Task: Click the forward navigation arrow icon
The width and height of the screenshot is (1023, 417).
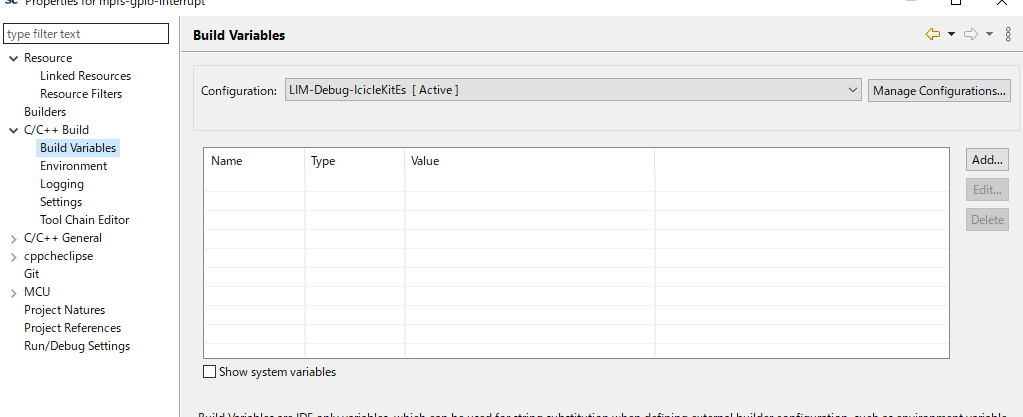Action: click(970, 34)
